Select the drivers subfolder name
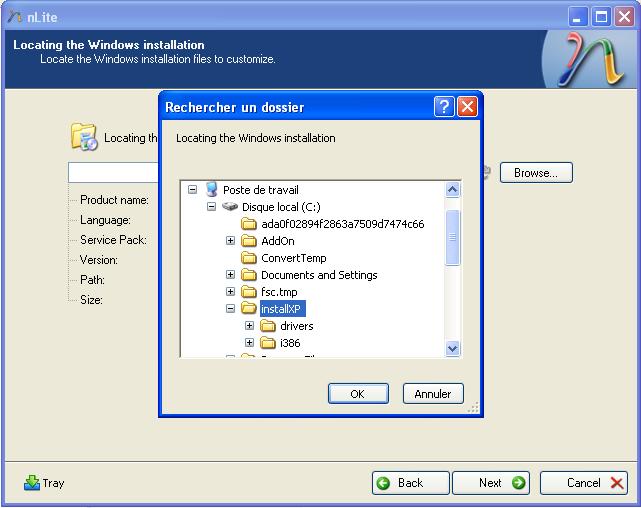This screenshot has width=641, height=508. (x=297, y=326)
